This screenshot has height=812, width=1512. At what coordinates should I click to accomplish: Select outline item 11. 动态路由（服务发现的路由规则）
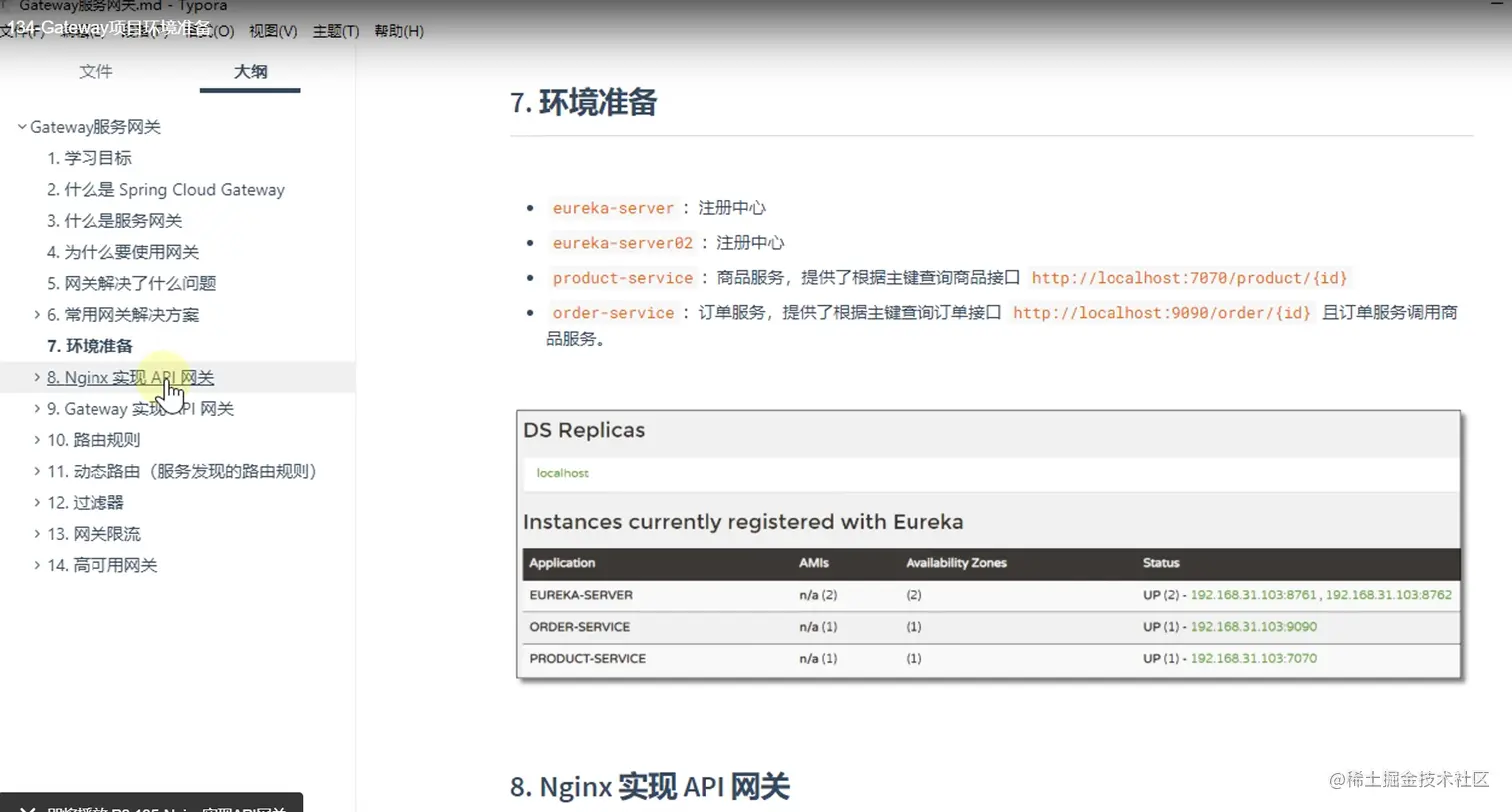182,471
